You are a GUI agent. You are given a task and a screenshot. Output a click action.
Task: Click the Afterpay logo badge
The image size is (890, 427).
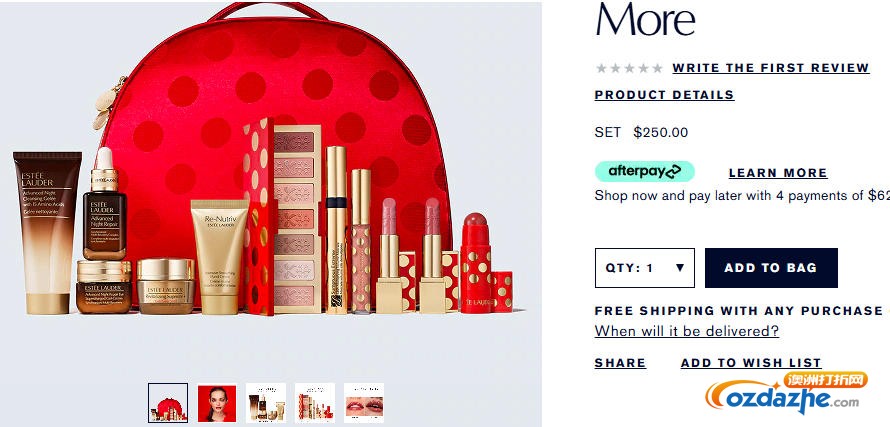(645, 171)
